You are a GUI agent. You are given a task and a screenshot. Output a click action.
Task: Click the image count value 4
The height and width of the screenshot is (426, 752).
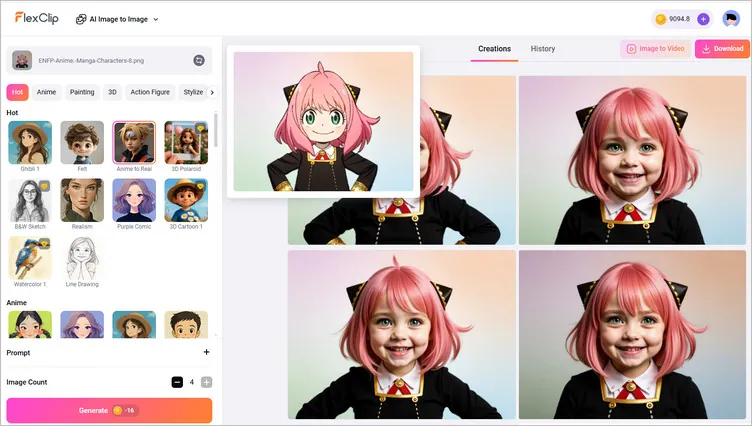[191, 382]
